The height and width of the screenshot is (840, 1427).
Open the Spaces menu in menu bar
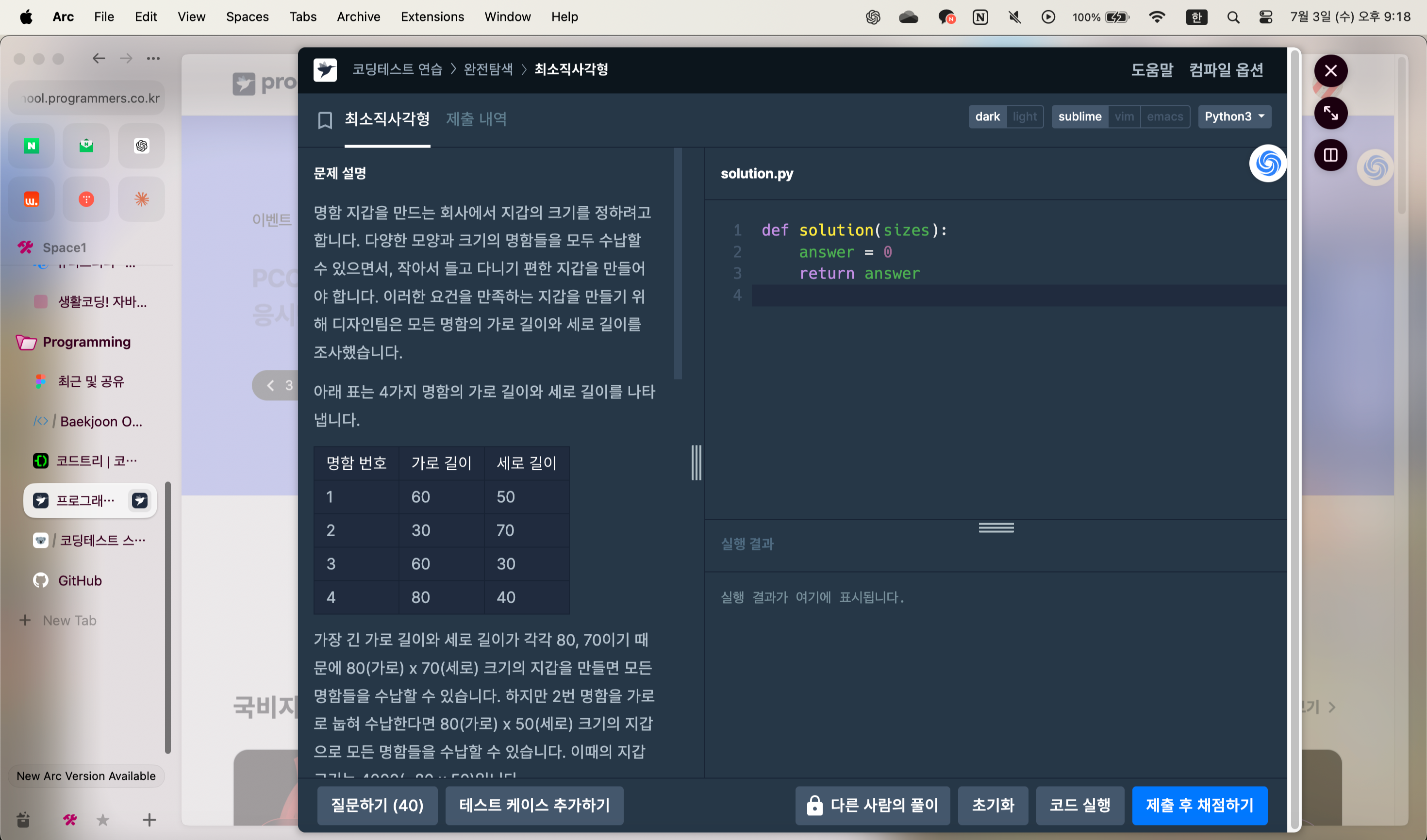click(247, 17)
